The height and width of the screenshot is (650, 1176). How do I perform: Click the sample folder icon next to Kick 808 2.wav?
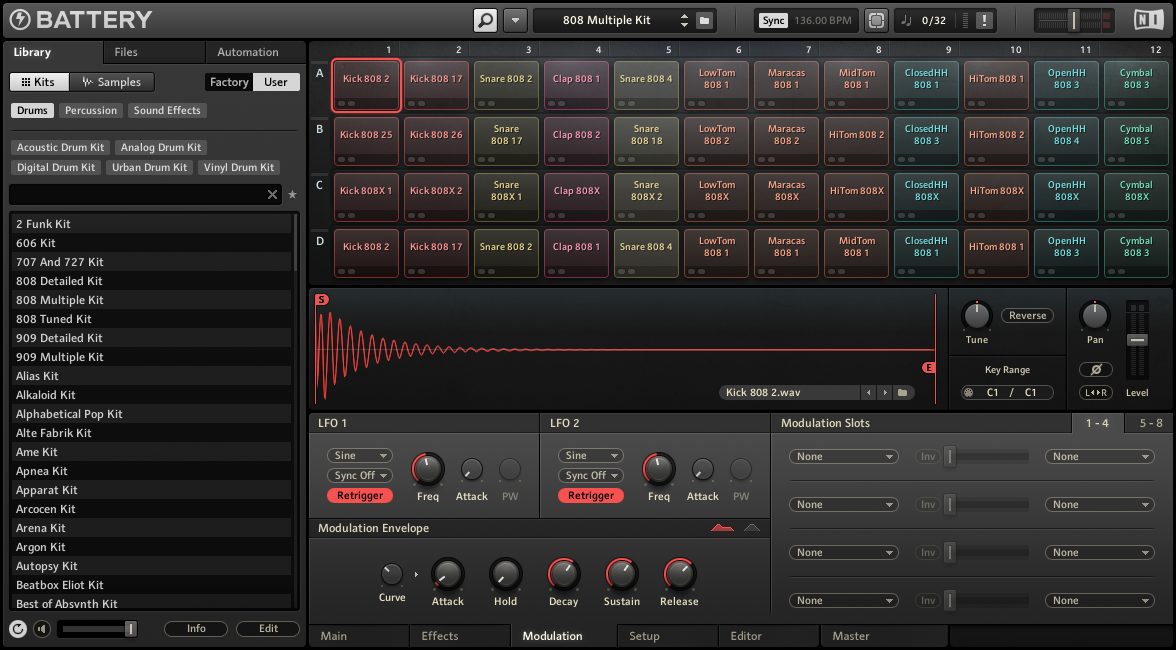tap(903, 393)
